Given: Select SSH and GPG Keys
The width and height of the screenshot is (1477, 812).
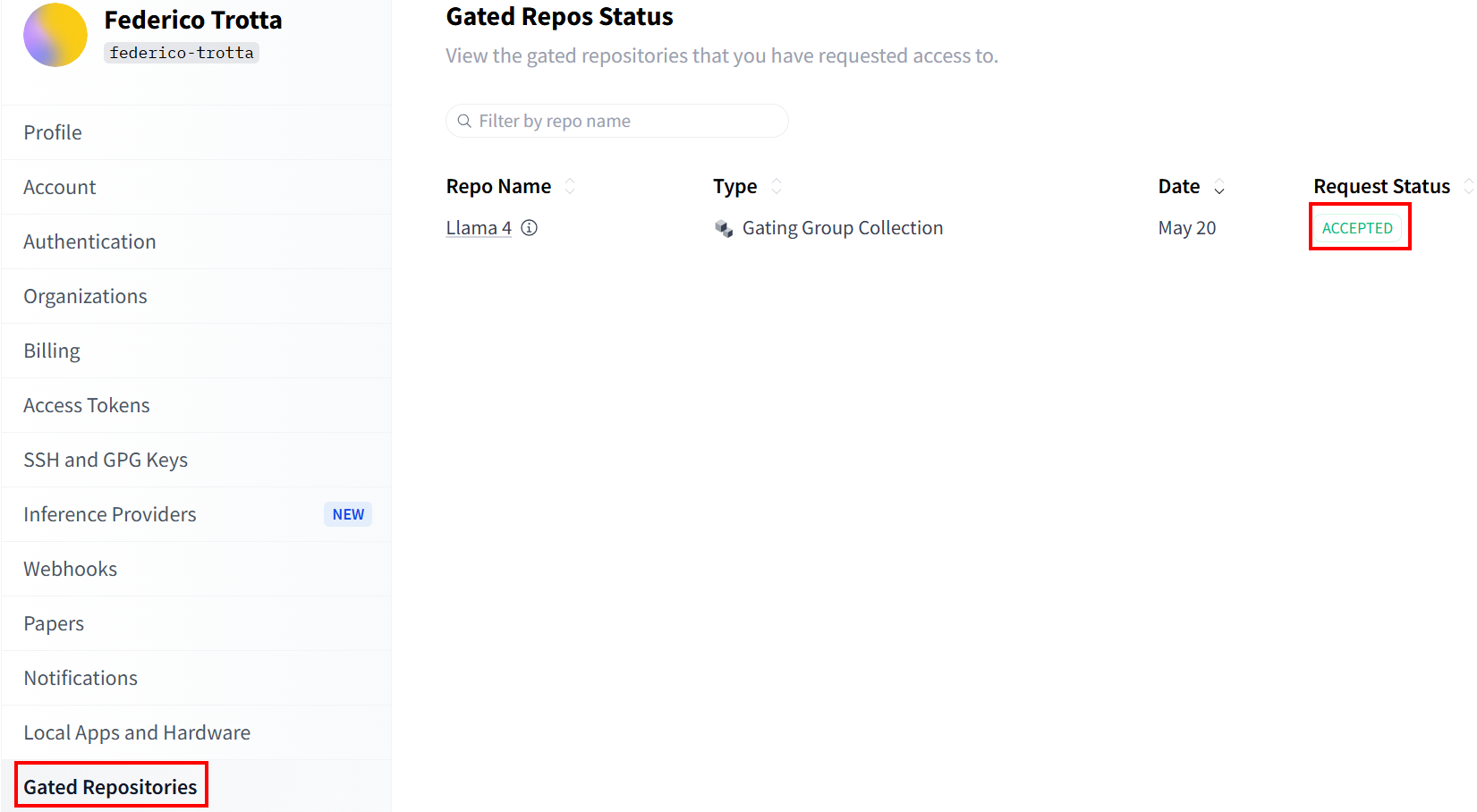Looking at the screenshot, I should [x=106, y=460].
